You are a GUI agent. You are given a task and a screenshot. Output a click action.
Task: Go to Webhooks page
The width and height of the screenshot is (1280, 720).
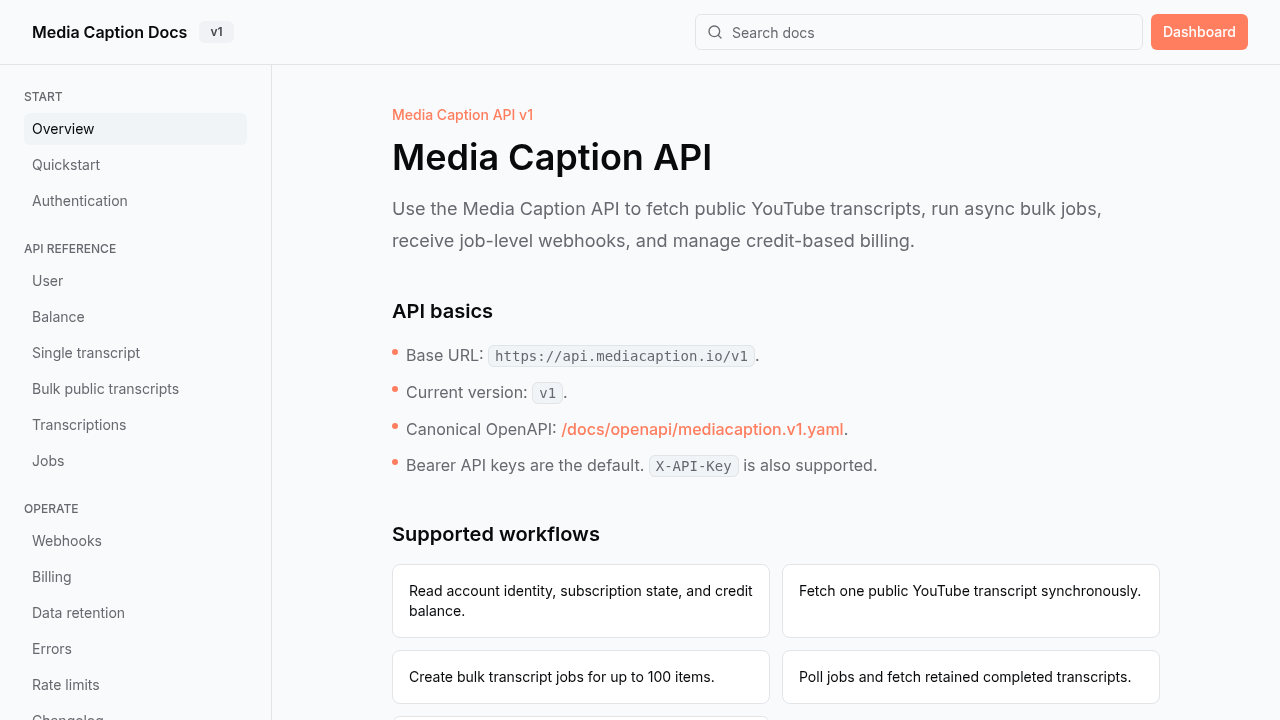[135, 541]
